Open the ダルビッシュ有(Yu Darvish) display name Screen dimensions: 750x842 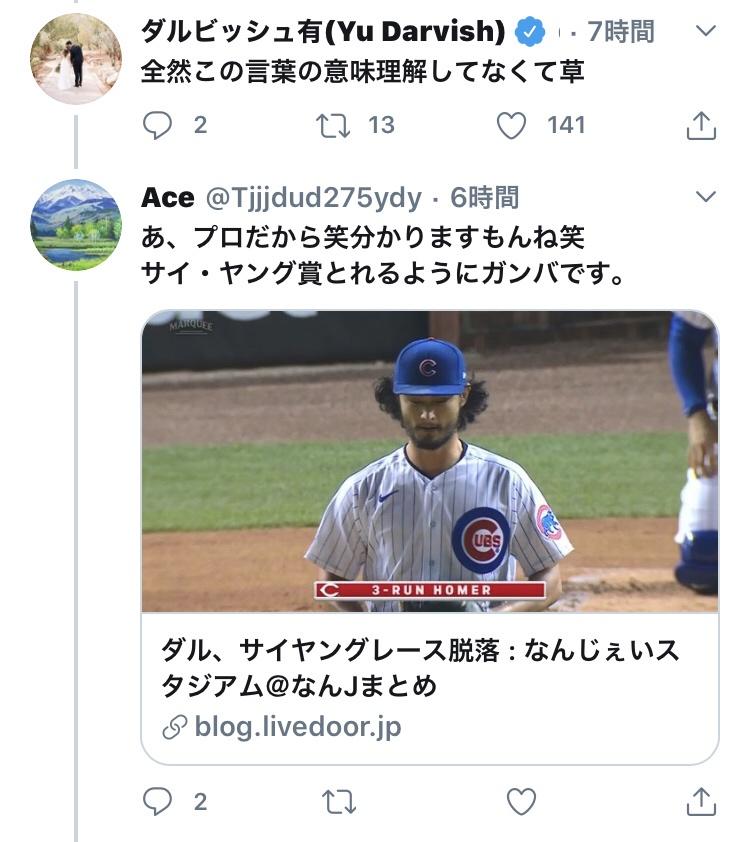tap(323, 32)
